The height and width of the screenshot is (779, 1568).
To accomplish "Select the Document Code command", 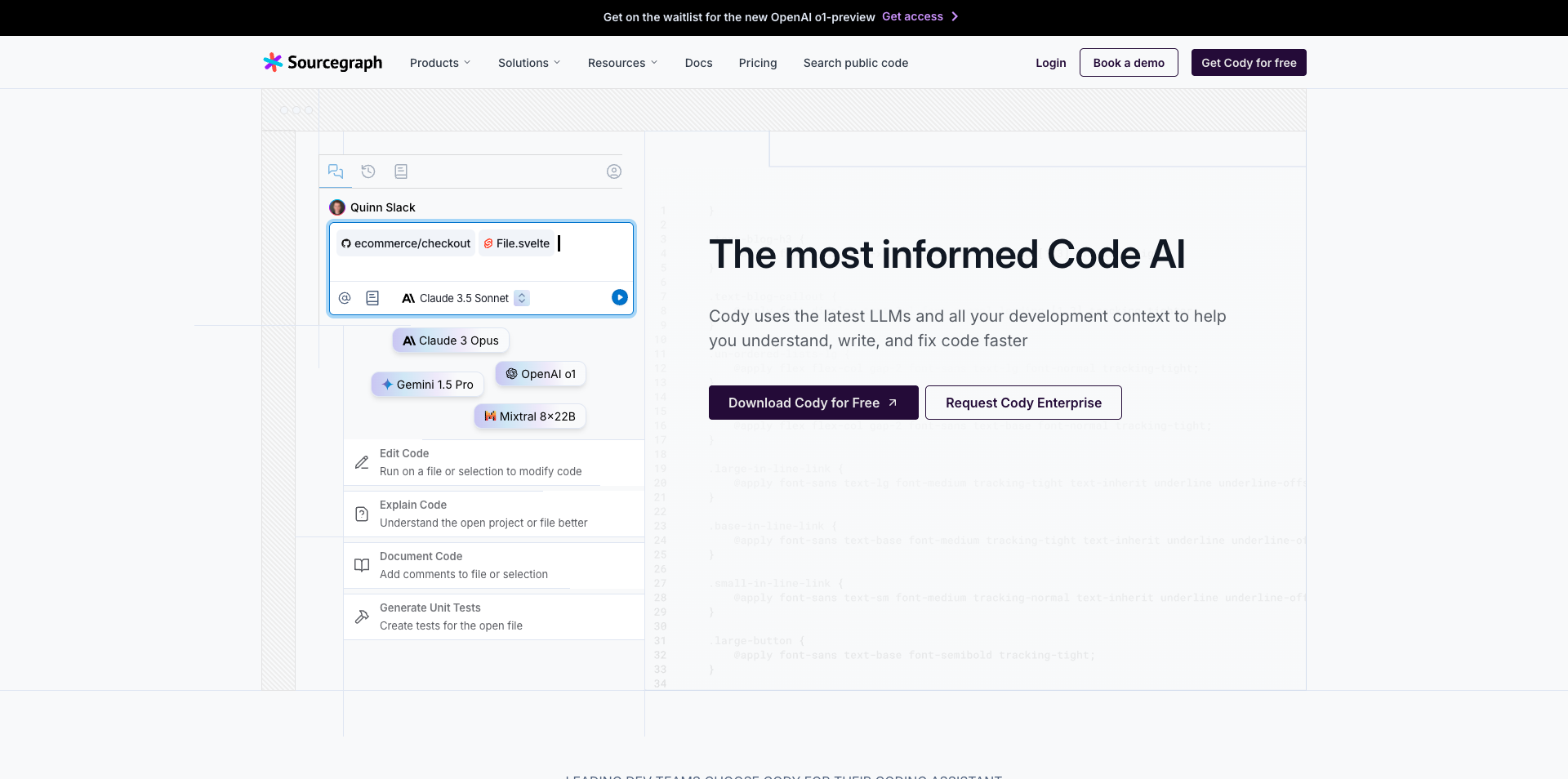I will (494, 565).
